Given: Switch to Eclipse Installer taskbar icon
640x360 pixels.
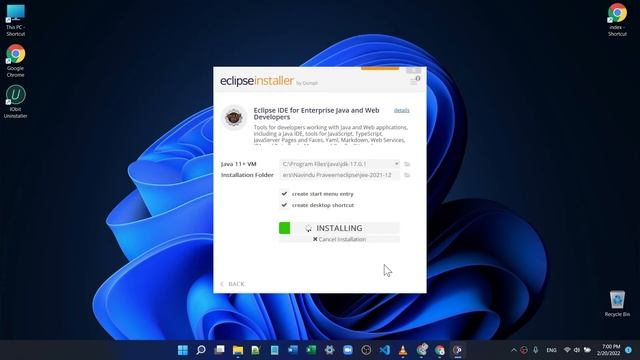Looking at the screenshot, I should pyautogui.click(x=458, y=350).
